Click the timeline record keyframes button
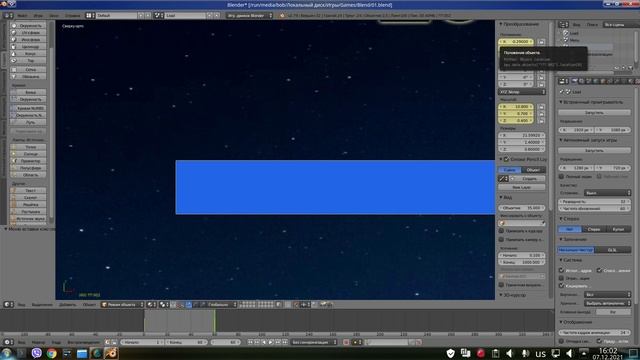 pyautogui.click(x=346, y=342)
